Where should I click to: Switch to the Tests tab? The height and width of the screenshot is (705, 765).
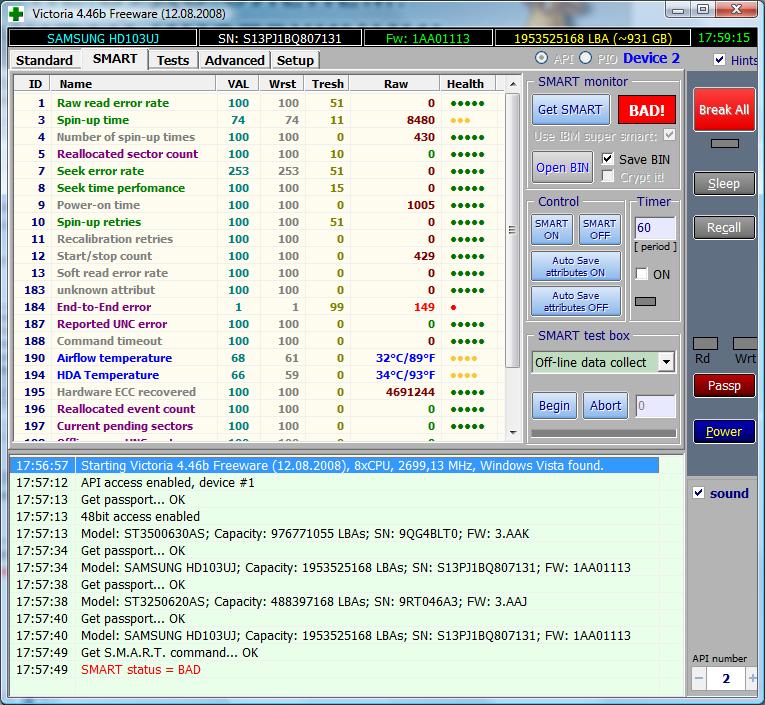point(173,60)
